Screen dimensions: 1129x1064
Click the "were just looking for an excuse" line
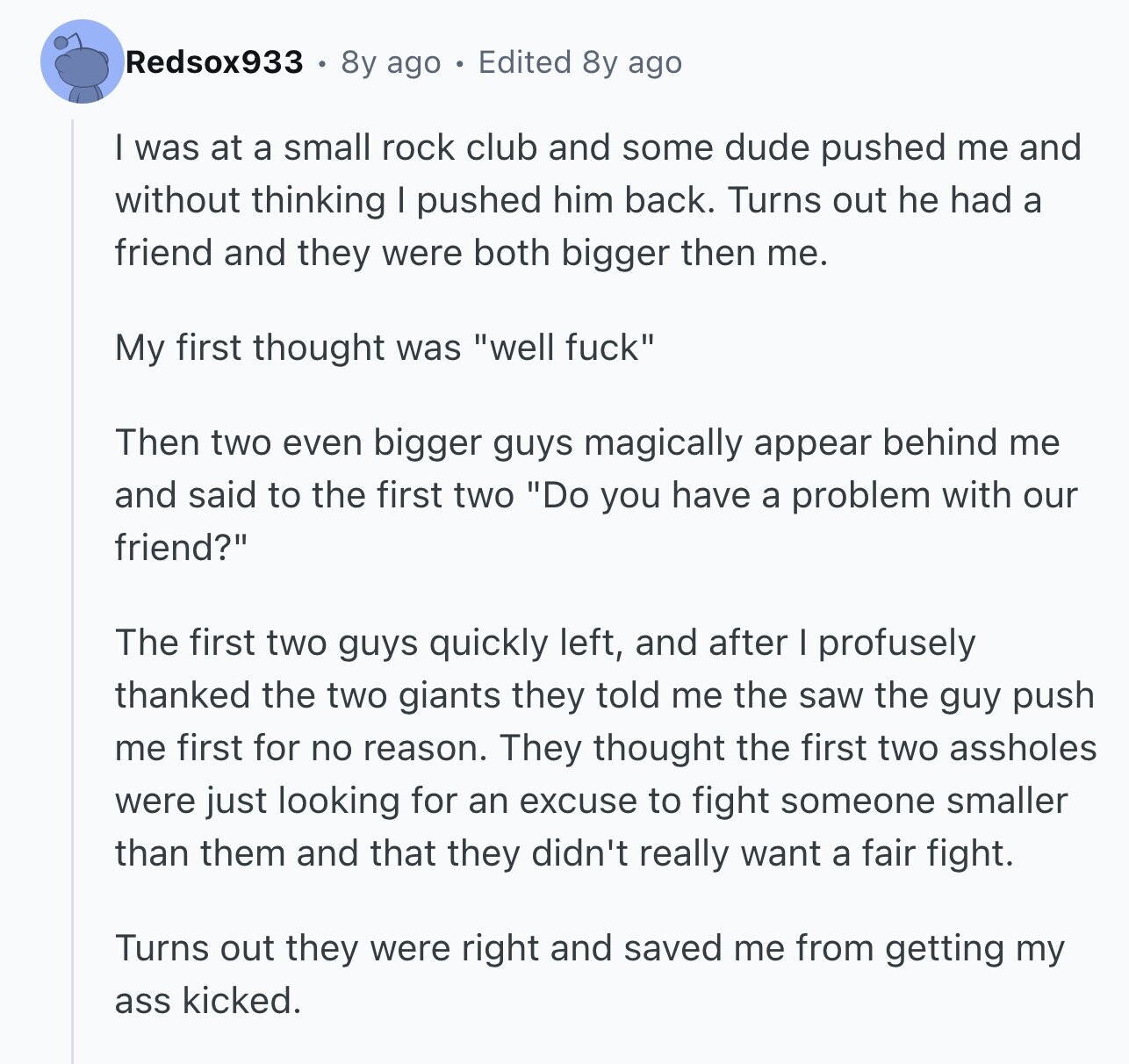point(591,801)
